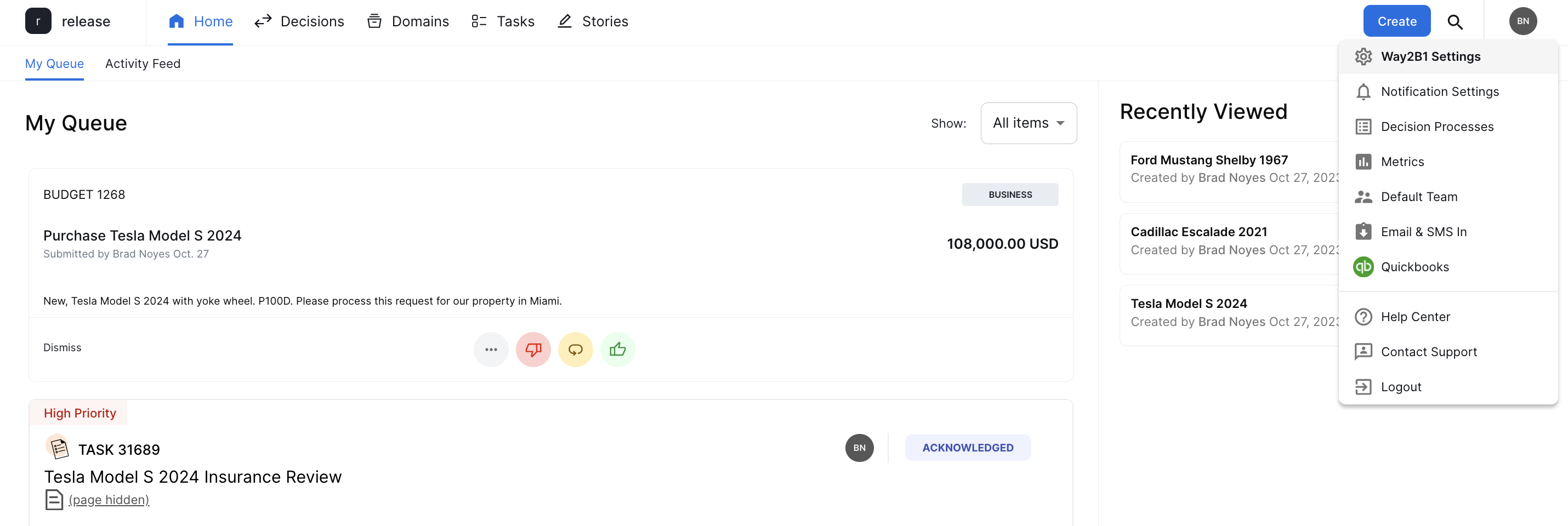Click the list icon beside Decision Processes
Image resolution: width=1568 pixels, height=526 pixels.
coord(1364,127)
